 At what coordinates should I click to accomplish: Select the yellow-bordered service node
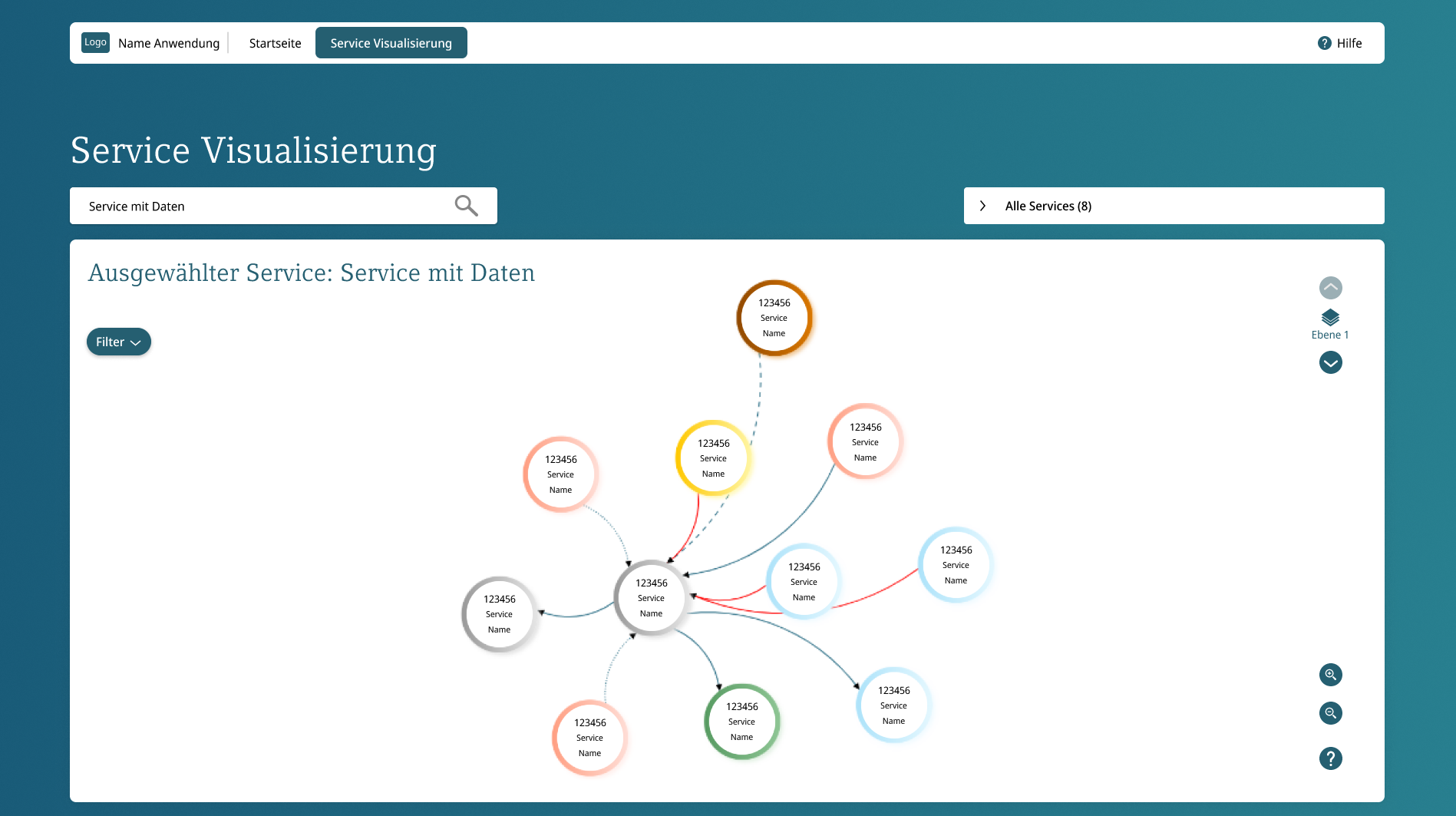pyautogui.click(x=713, y=458)
